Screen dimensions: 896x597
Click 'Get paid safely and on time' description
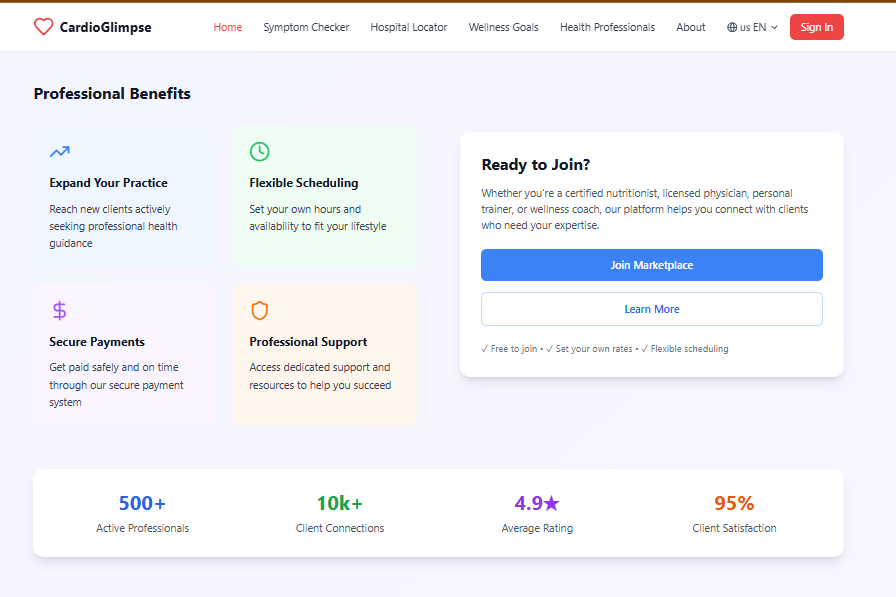click(x=116, y=384)
